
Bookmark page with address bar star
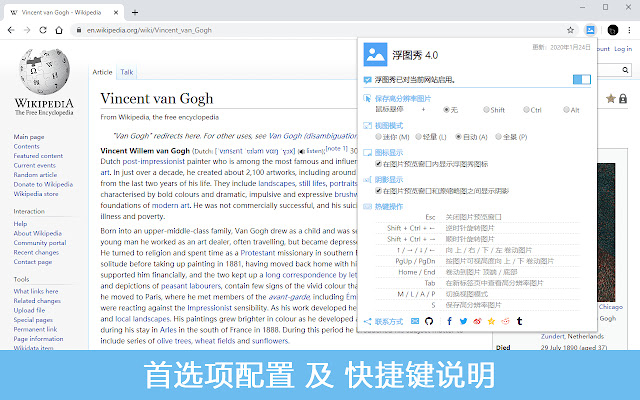tap(570, 30)
